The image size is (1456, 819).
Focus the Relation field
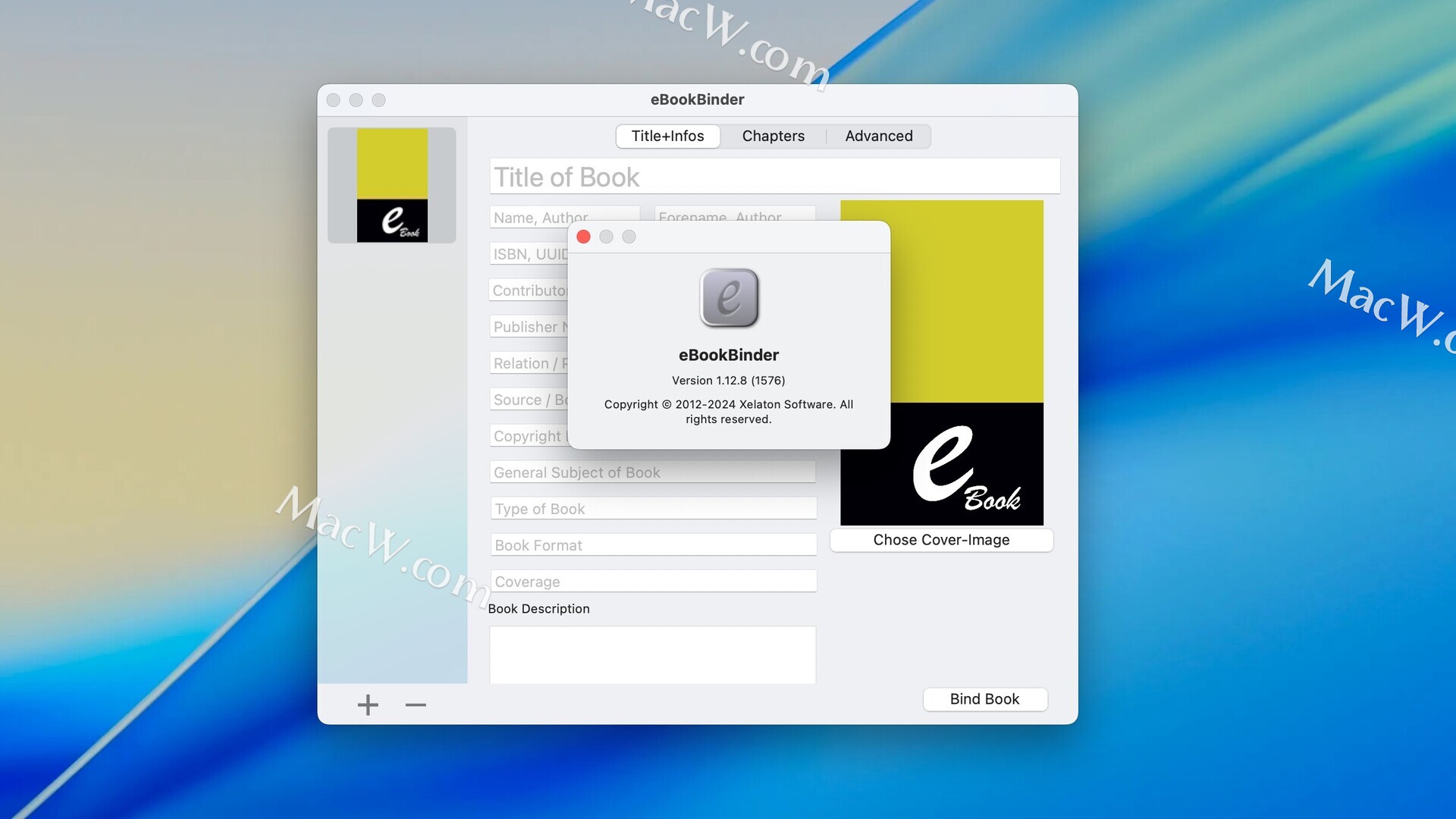click(x=529, y=363)
